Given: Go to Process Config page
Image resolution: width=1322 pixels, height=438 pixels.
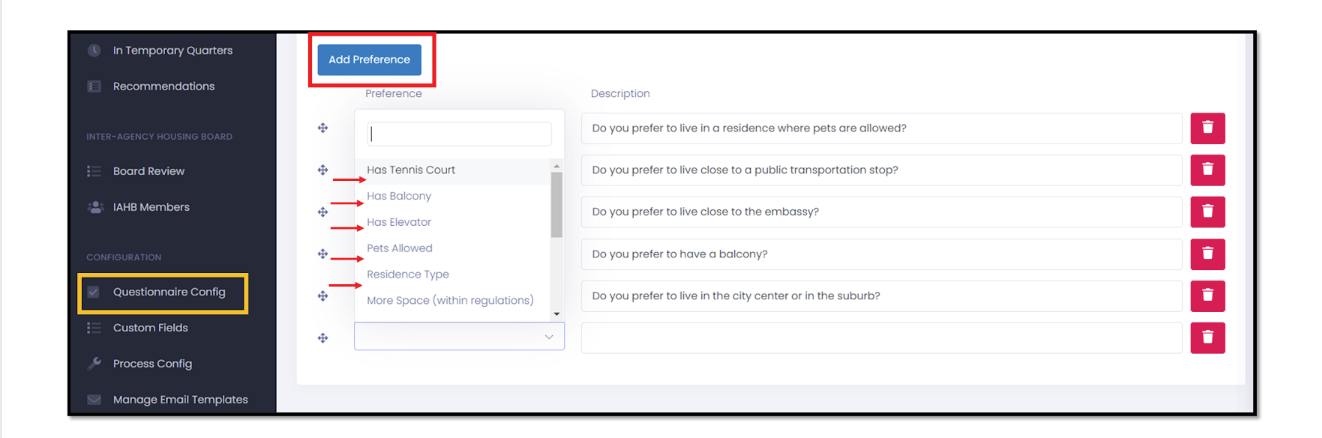Looking at the screenshot, I should tap(152, 364).
